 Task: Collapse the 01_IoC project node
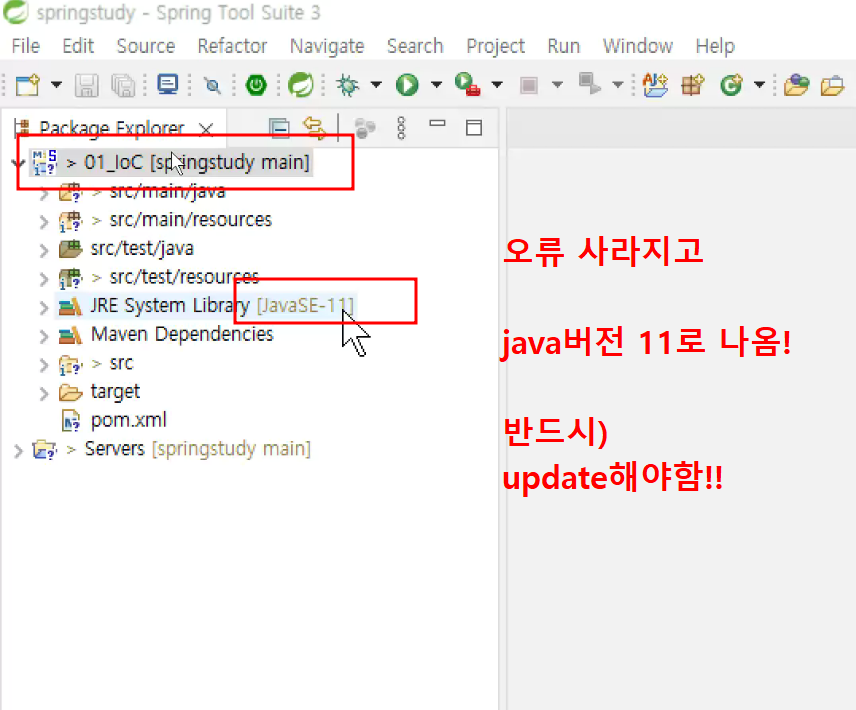[x=18, y=162]
